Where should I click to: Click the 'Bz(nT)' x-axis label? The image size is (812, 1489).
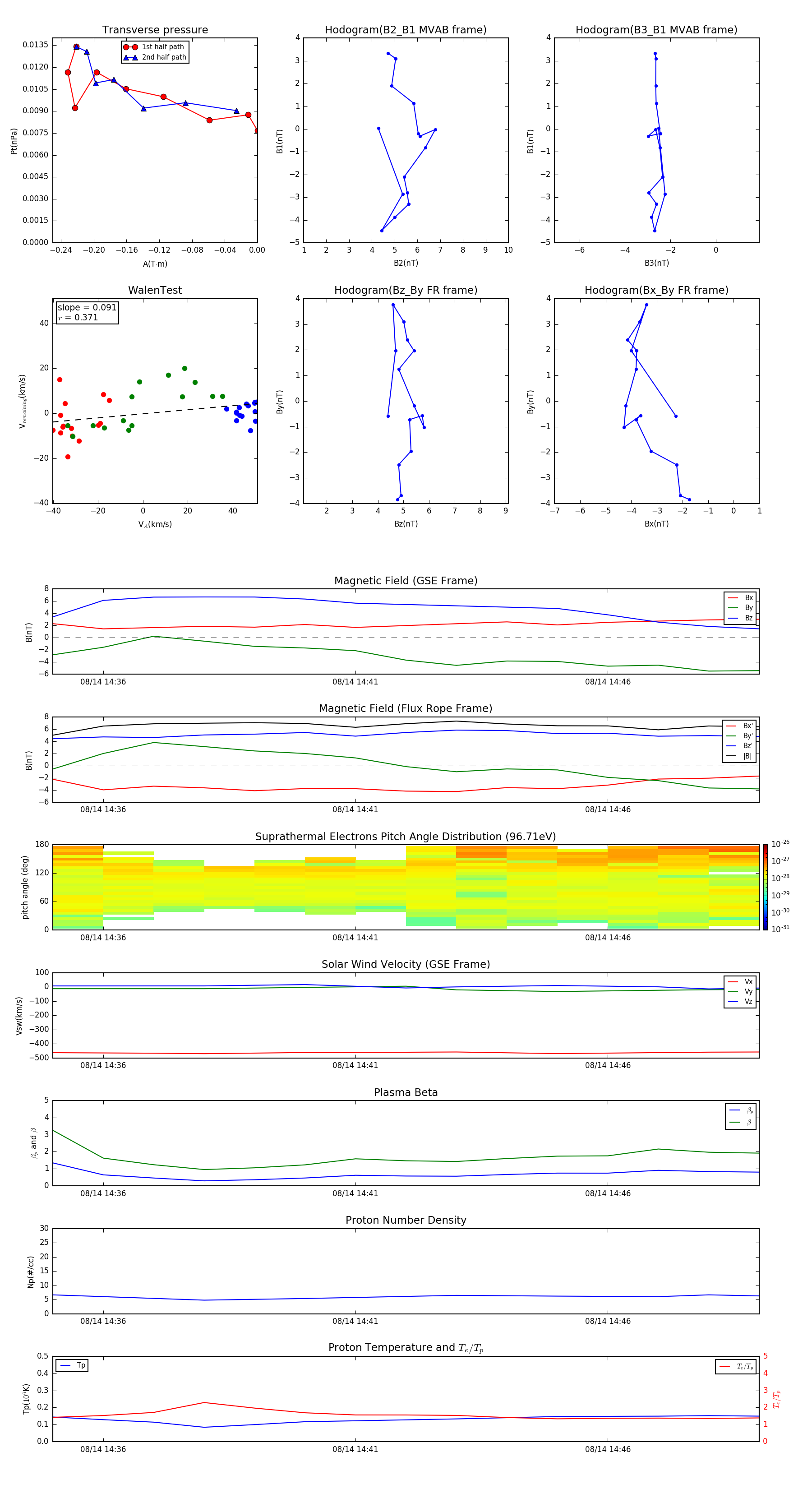click(x=406, y=524)
